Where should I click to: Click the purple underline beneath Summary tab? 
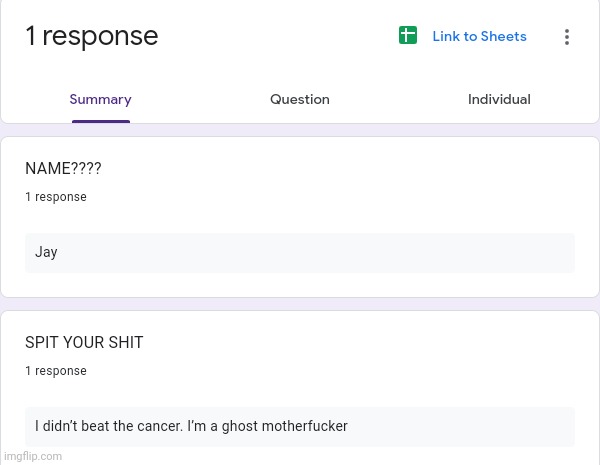pos(100,121)
